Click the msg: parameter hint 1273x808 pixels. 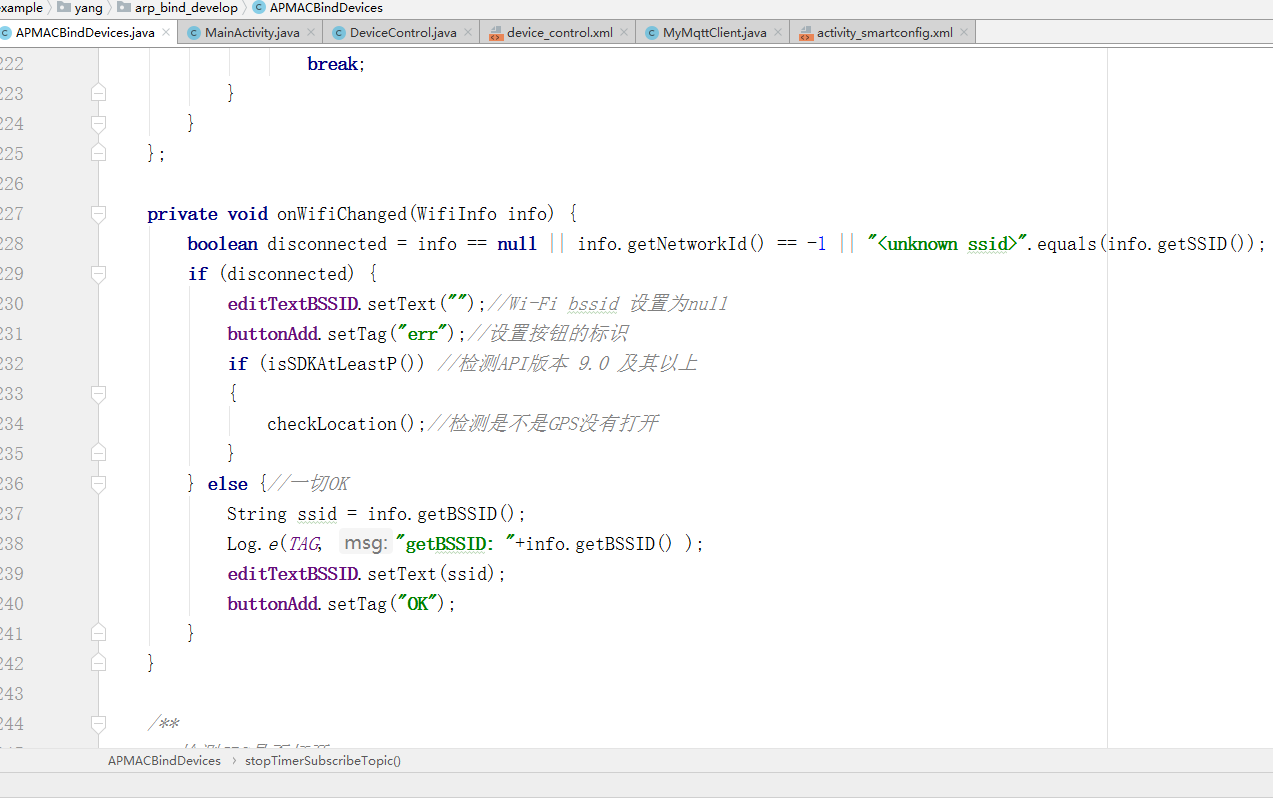coord(365,543)
